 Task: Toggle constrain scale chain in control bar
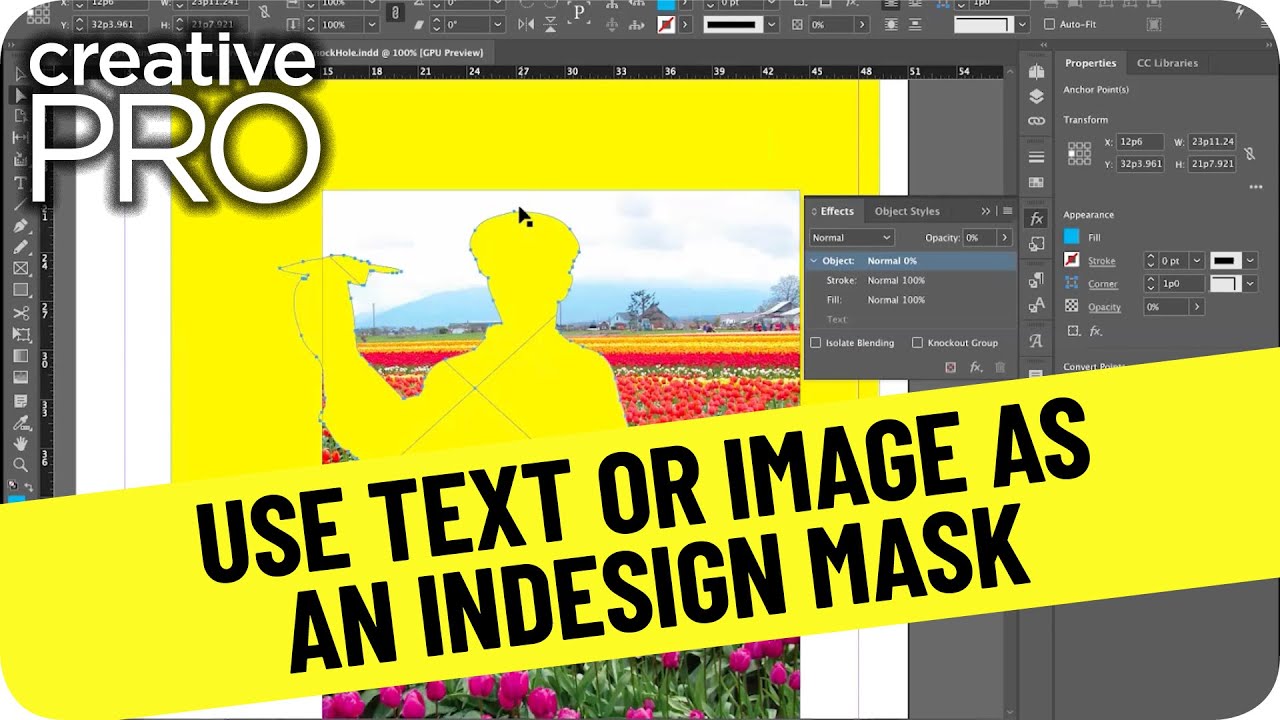click(x=394, y=13)
